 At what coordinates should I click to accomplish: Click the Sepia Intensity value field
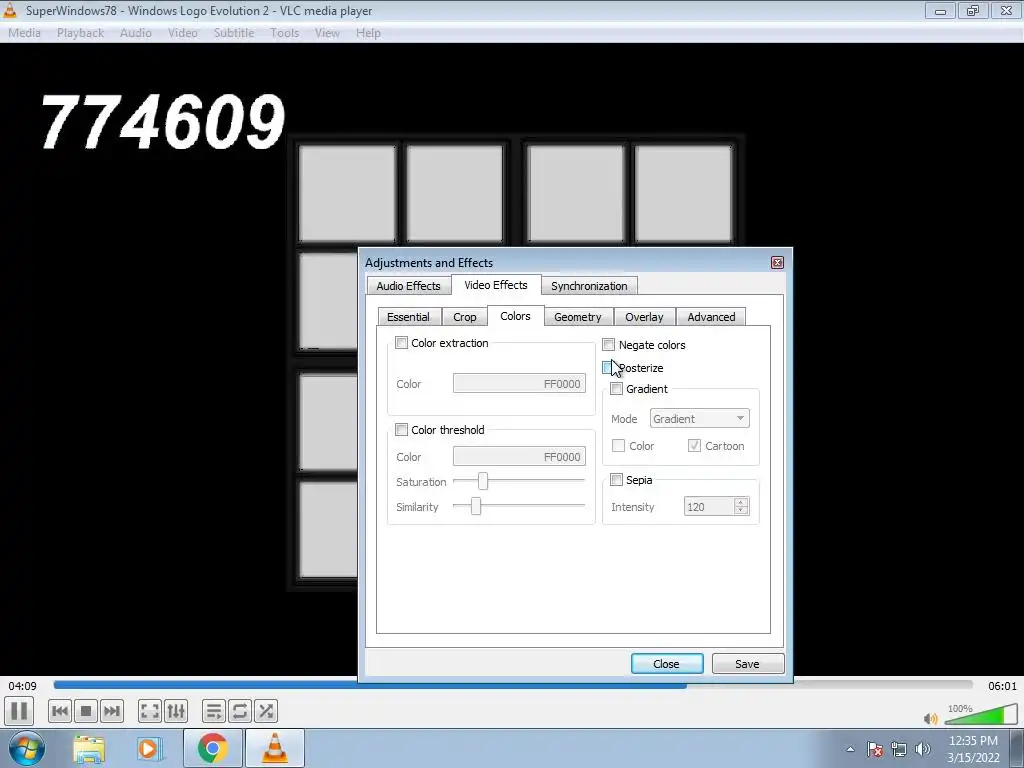[x=709, y=507]
